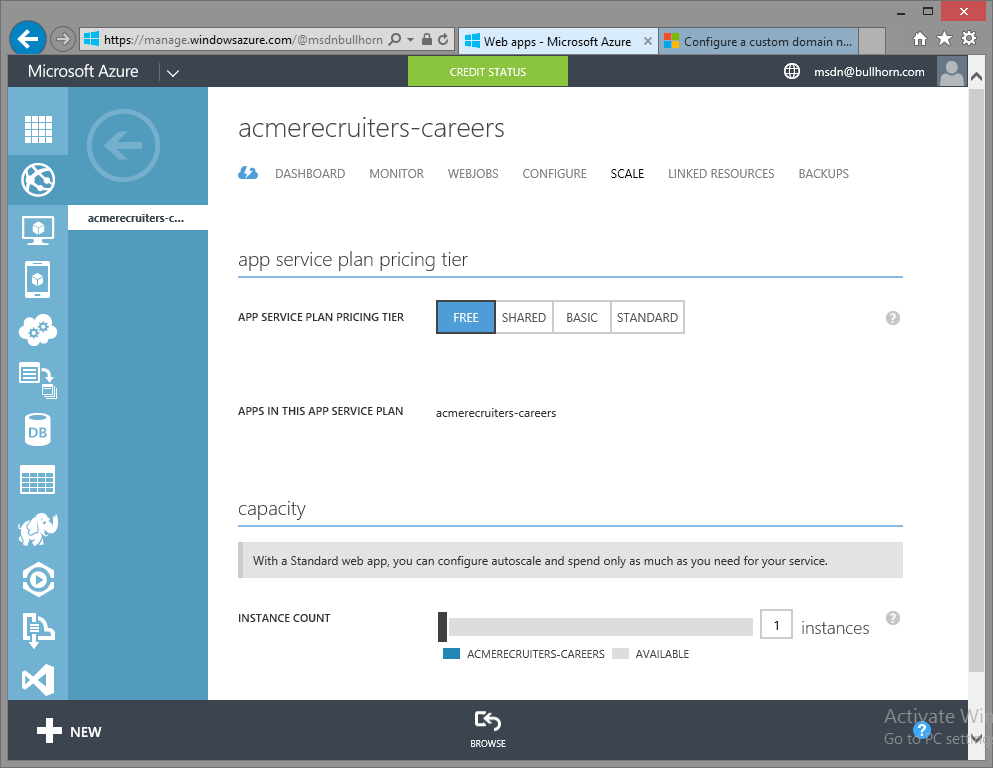Open the CONFIGURE tab
The width and height of the screenshot is (993, 768).
click(x=555, y=173)
